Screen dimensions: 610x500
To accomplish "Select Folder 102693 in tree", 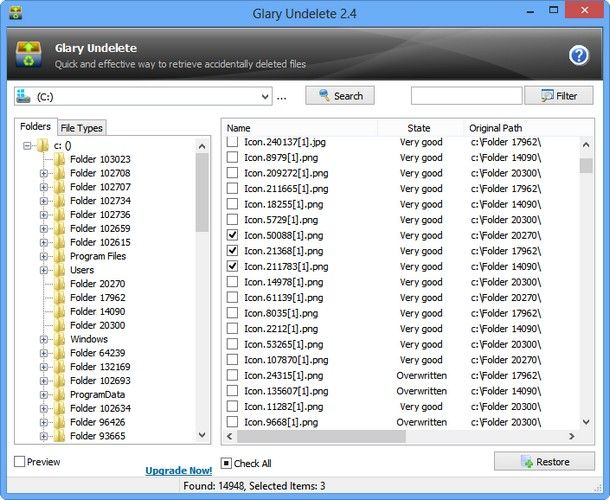I will pos(100,381).
